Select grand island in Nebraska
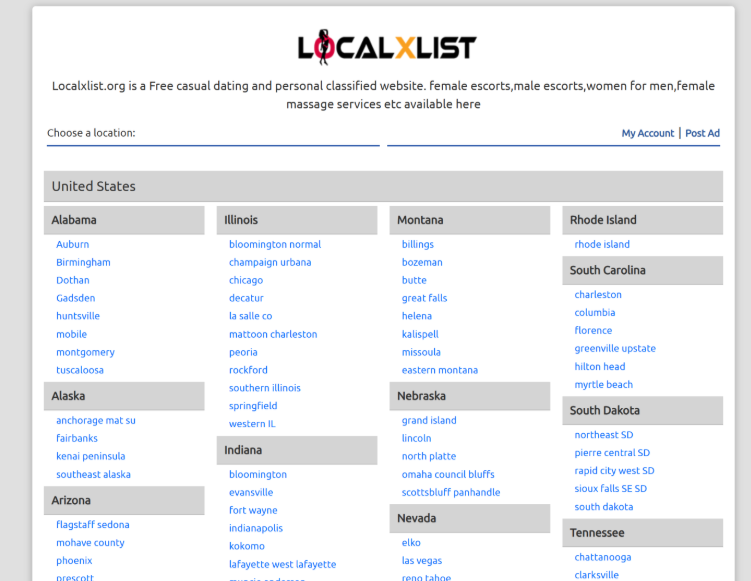The height and width of the screenshot is (581, 751). pyautogui.click(x=429, y=421)
